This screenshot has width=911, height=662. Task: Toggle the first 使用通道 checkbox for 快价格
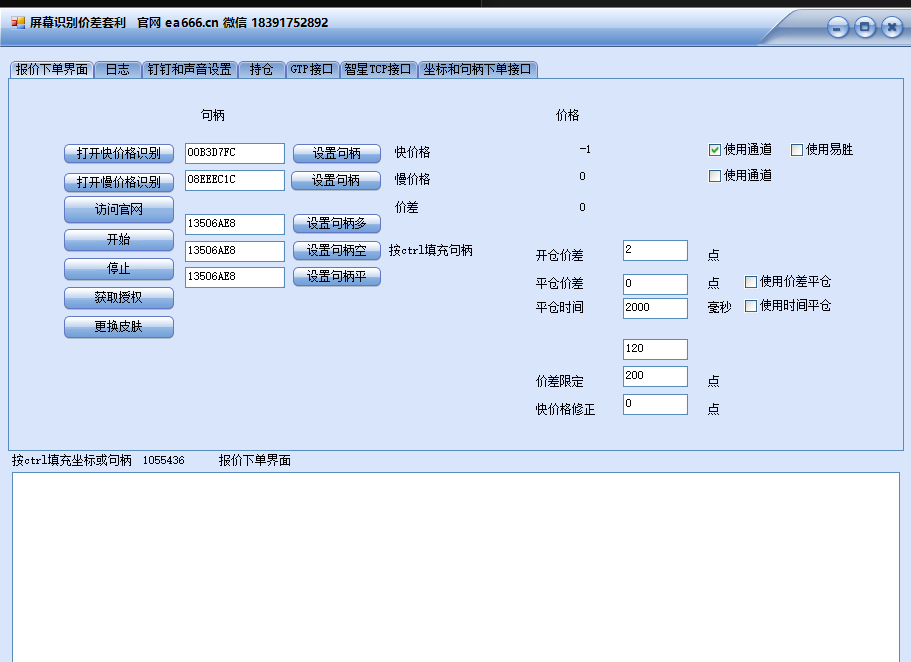715,150
